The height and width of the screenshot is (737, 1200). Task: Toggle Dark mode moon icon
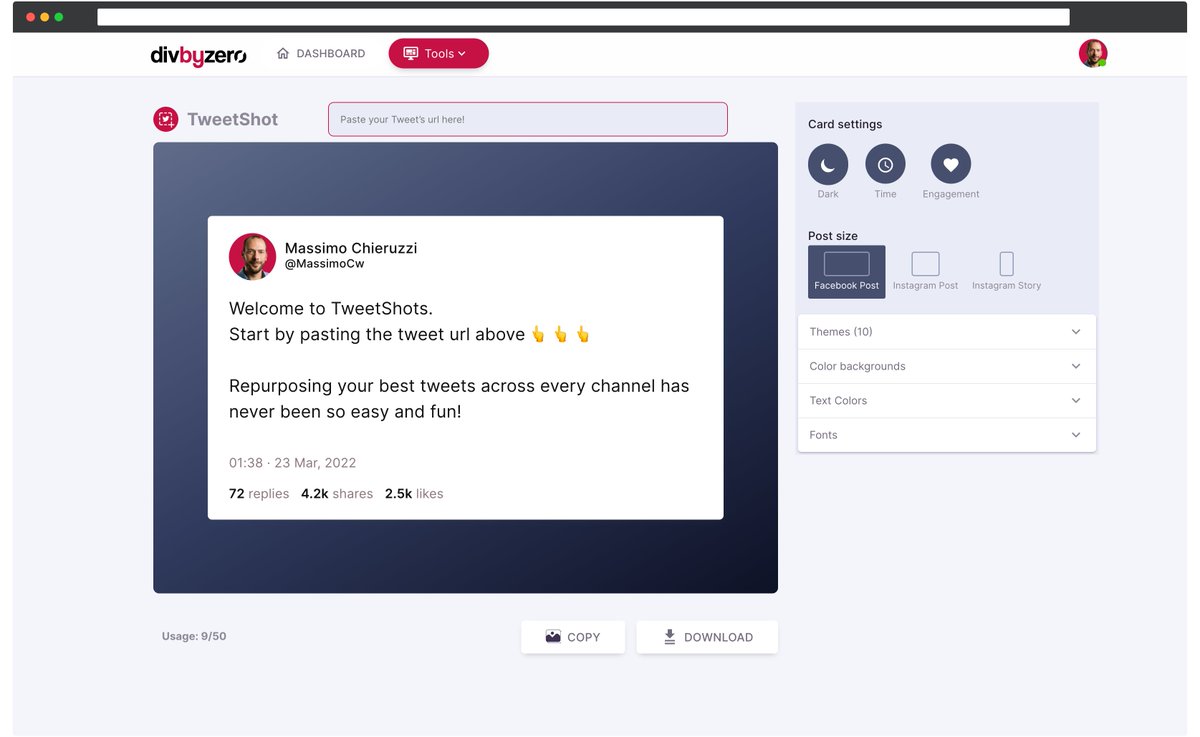point(828,164)
